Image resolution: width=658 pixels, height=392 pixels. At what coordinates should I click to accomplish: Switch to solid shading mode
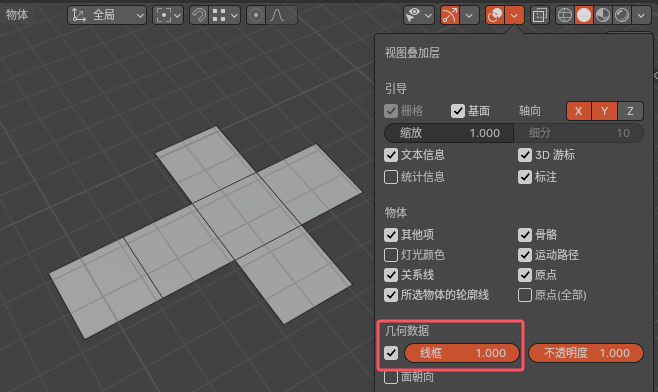point(584,16)
